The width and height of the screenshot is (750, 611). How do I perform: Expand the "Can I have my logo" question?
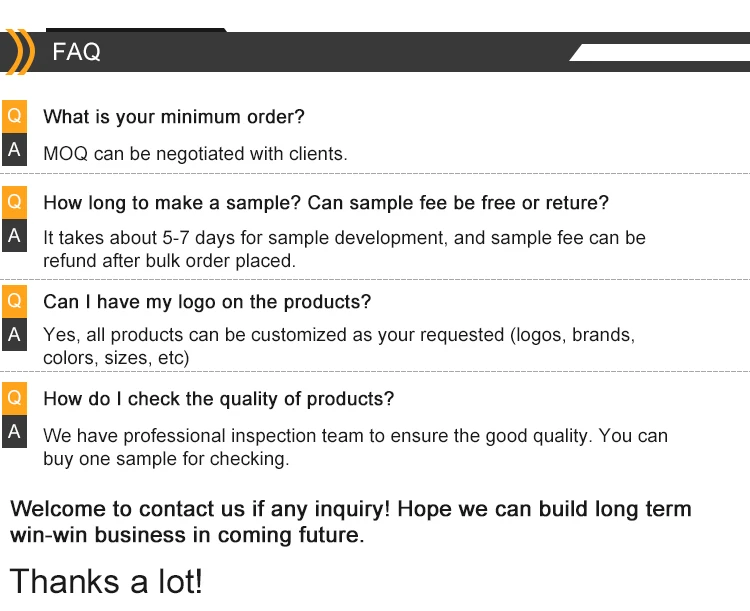point(207,302)
